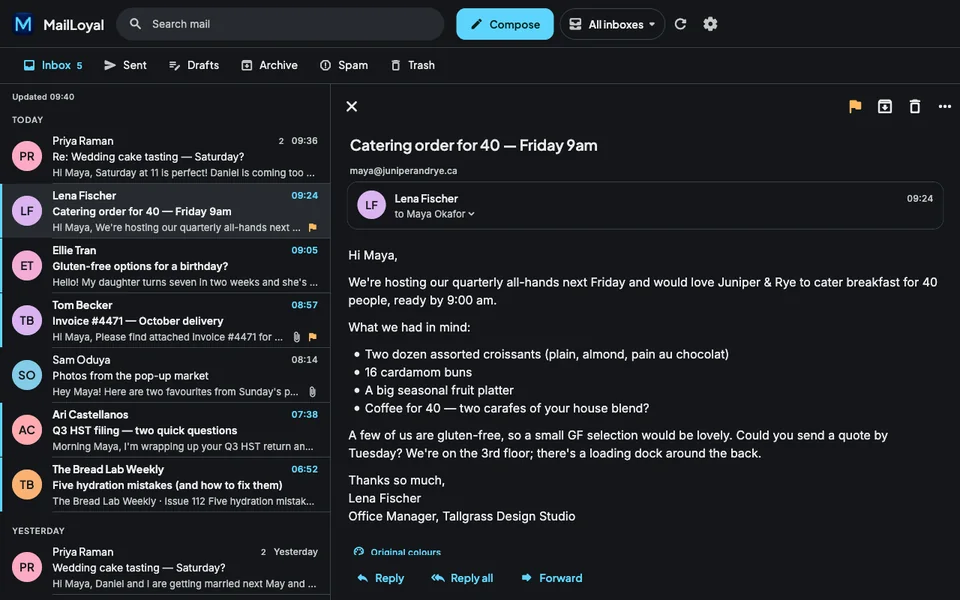Click the Ellie Tran avatar
Viewport: 960px width, 600px height.
[x=27, y=266]
